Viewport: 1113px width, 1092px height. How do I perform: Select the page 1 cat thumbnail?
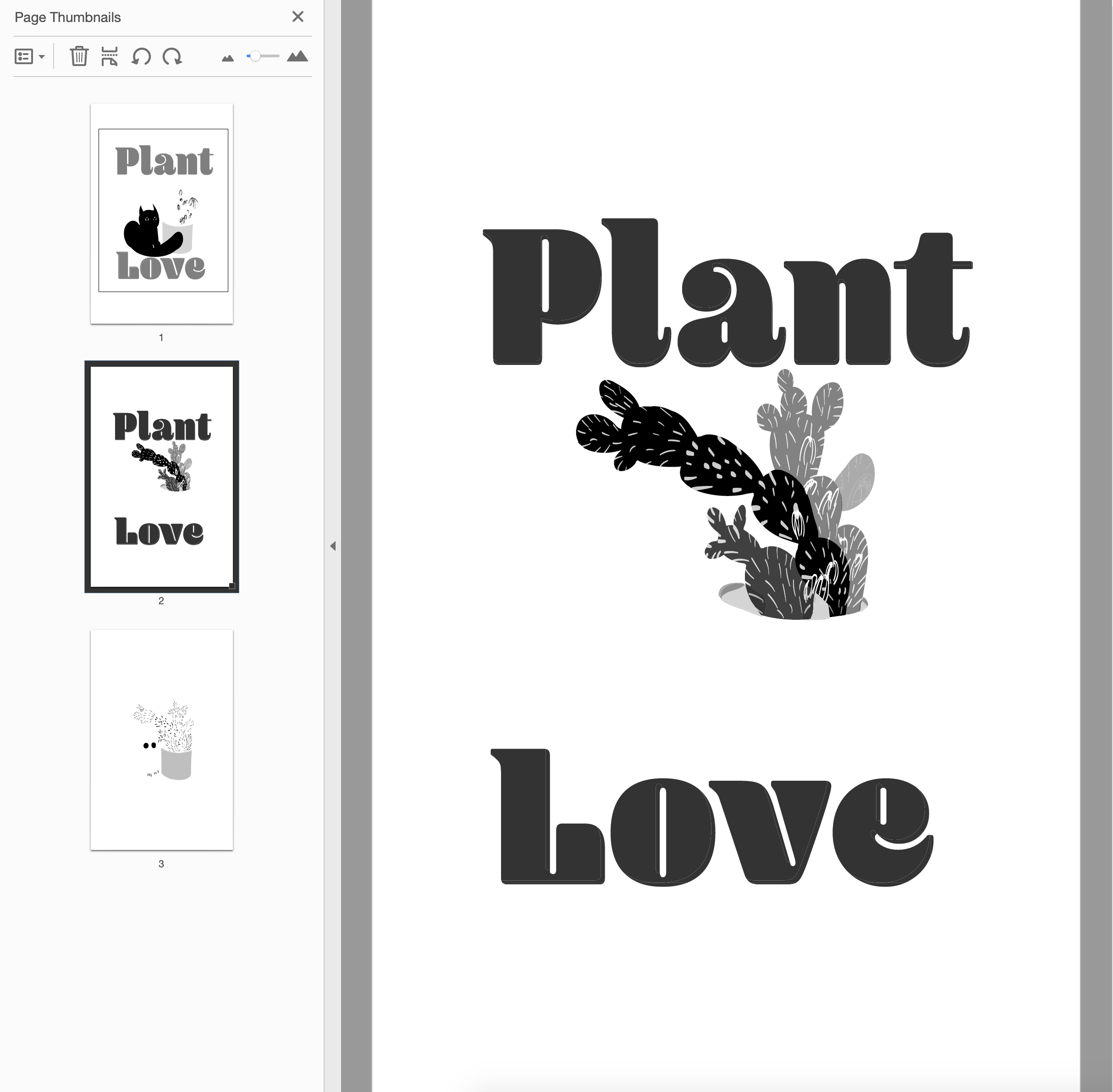pos(162,213)
